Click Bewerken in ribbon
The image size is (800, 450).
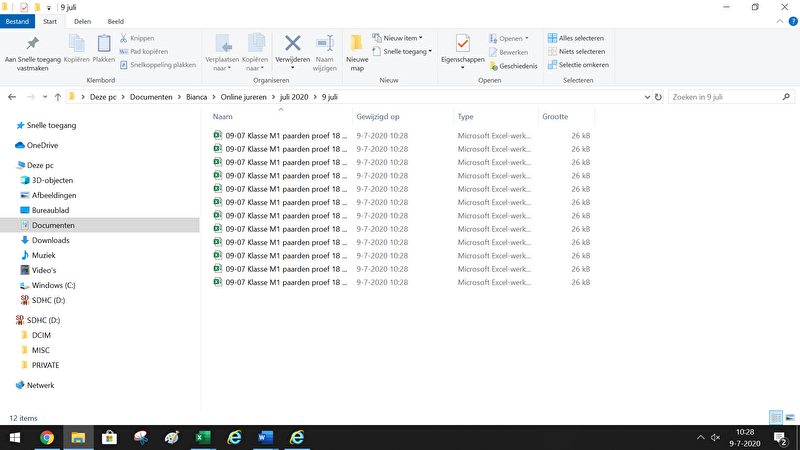coord(508,52)
